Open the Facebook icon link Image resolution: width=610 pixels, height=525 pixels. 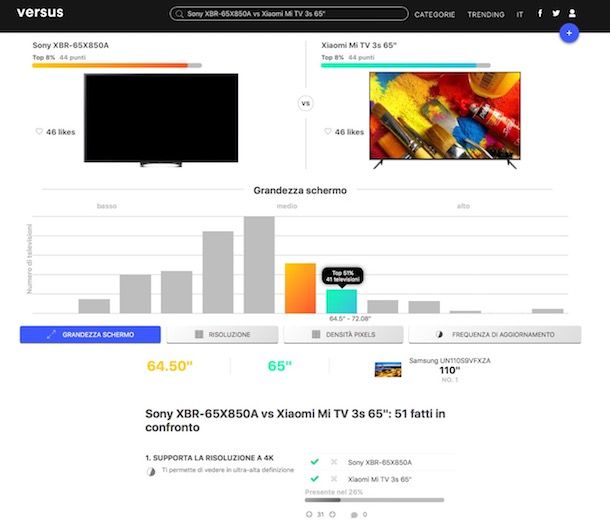tap(540, 13)
